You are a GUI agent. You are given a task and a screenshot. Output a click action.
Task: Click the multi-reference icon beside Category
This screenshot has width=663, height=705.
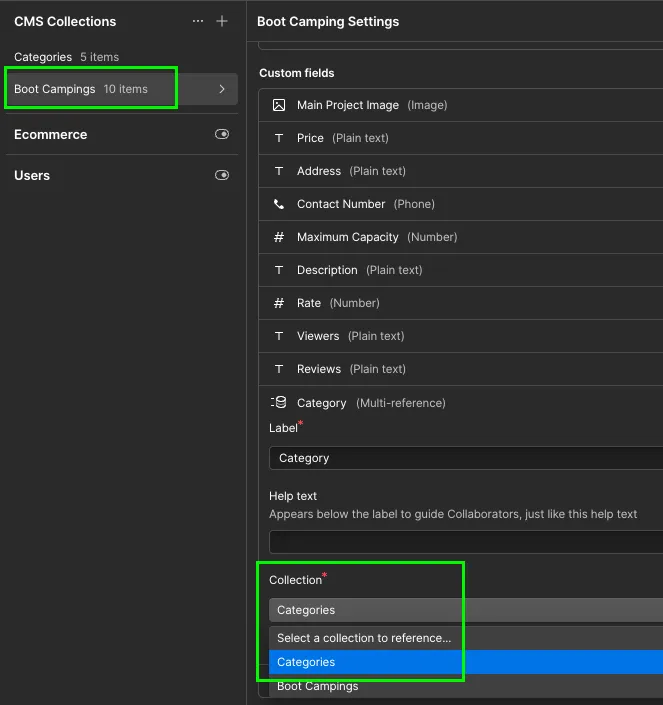(279, 402)
